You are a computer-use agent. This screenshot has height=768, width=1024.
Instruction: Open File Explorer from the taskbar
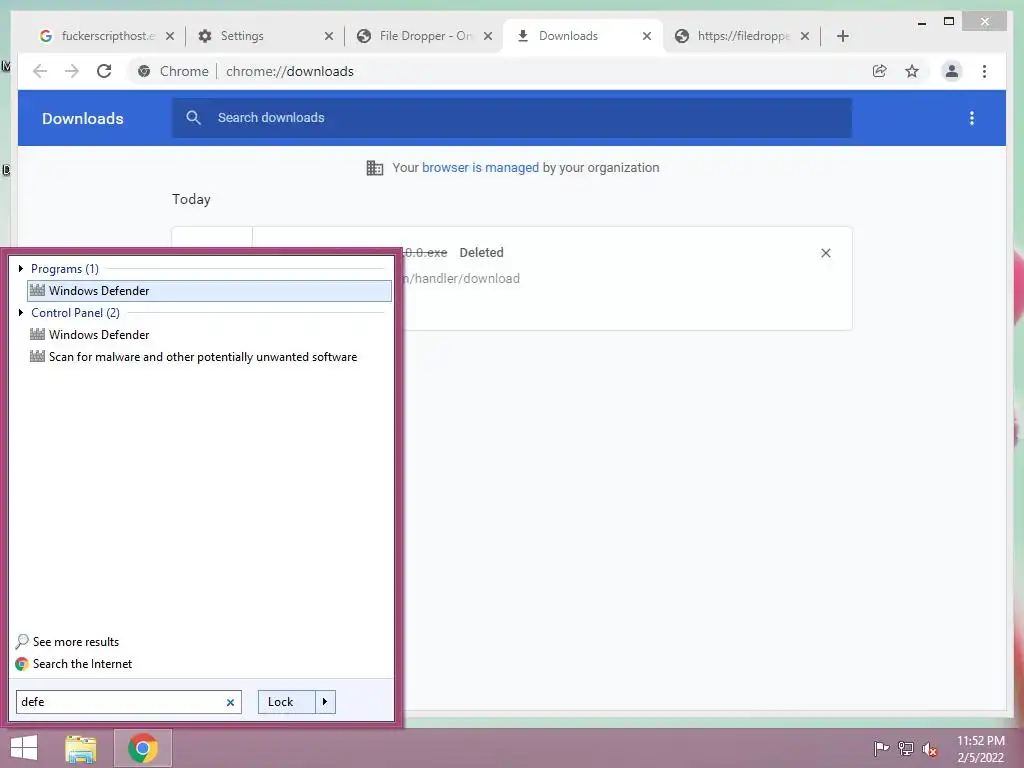(x=81, y=748)
